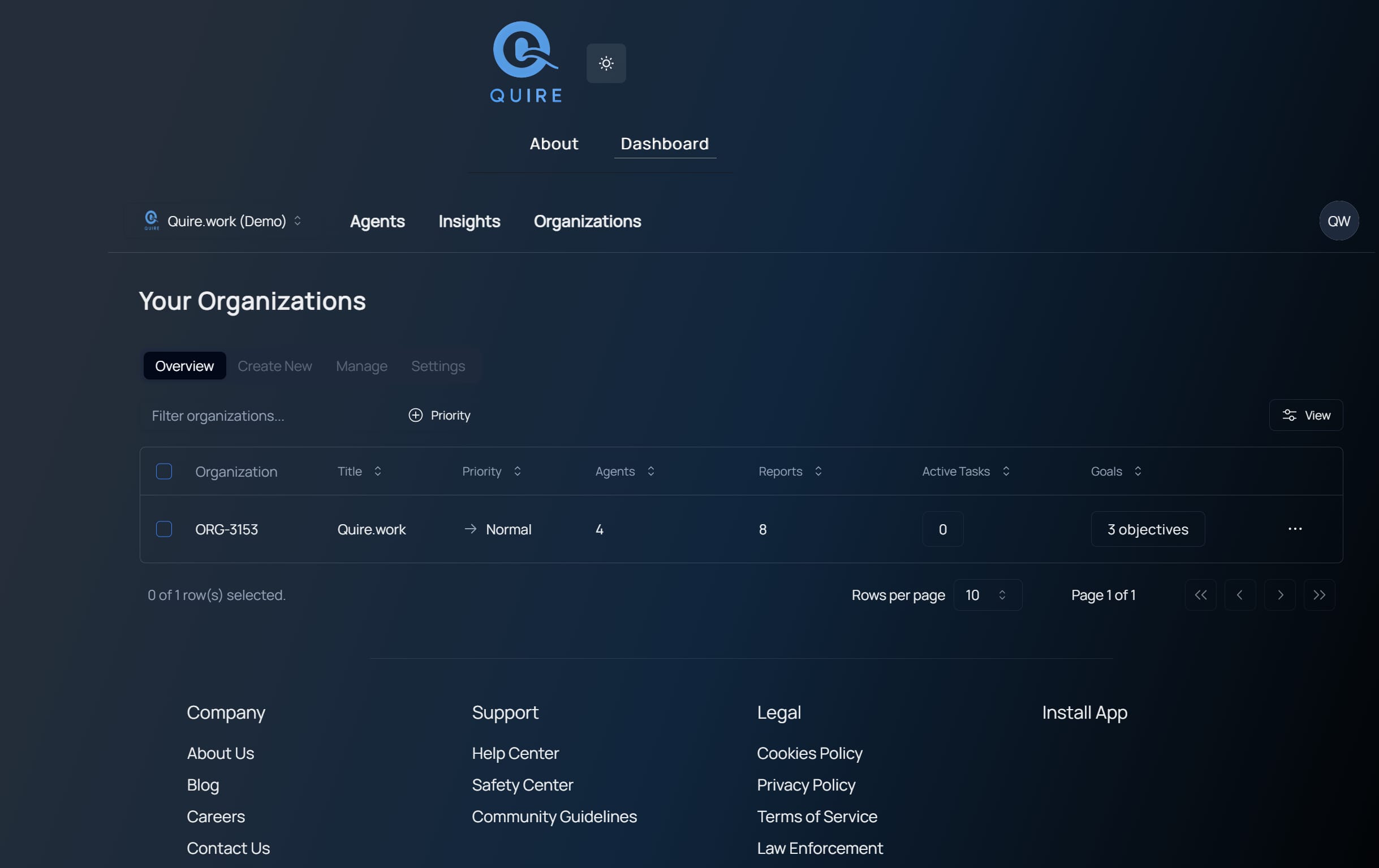
Task: Open row actions ellipsis for ORG-3153
Action: (1295, 529)
